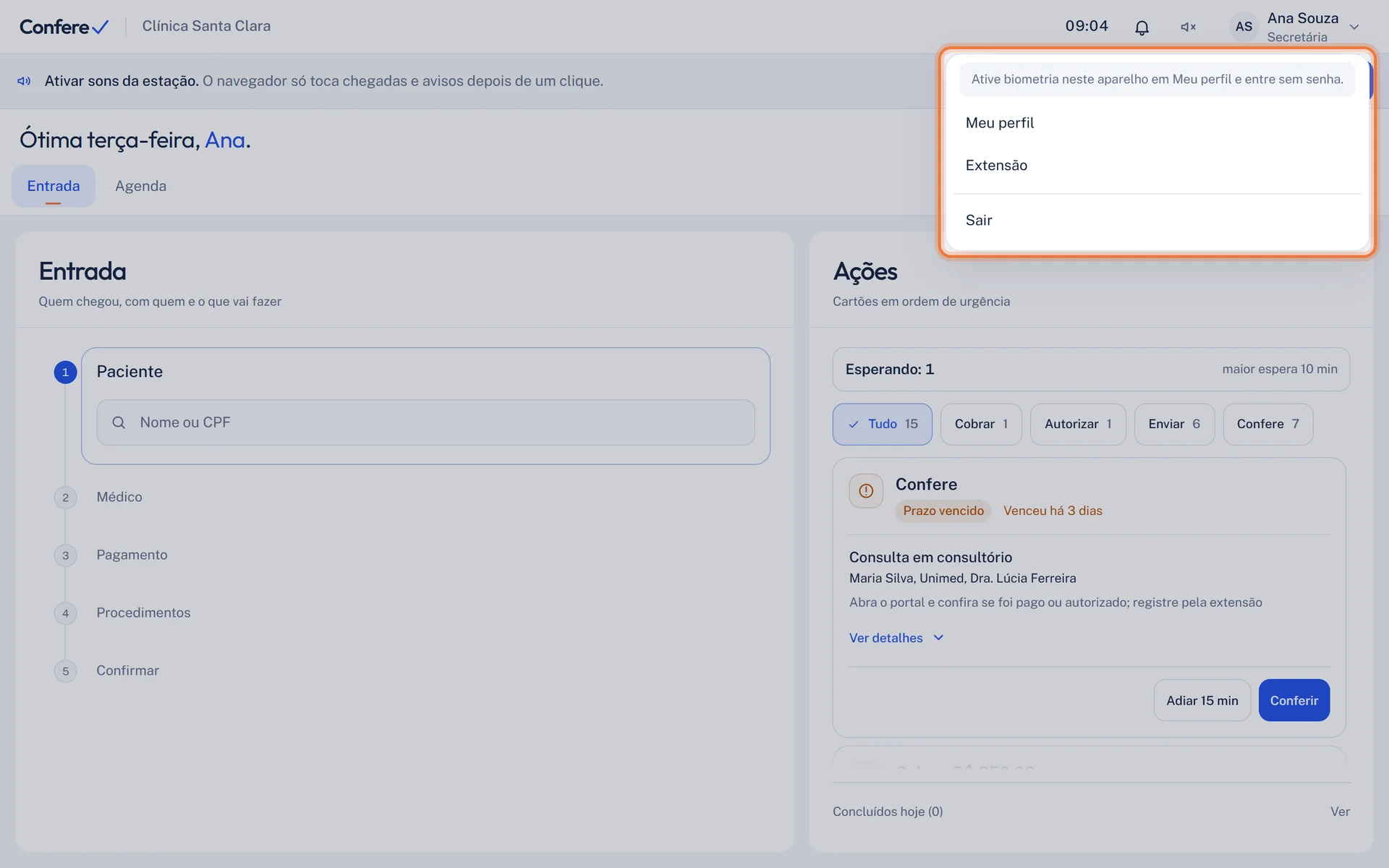This screenshot has width=1389, height=868.
Task: Switch to the Agenda tab
Action: 140,186
